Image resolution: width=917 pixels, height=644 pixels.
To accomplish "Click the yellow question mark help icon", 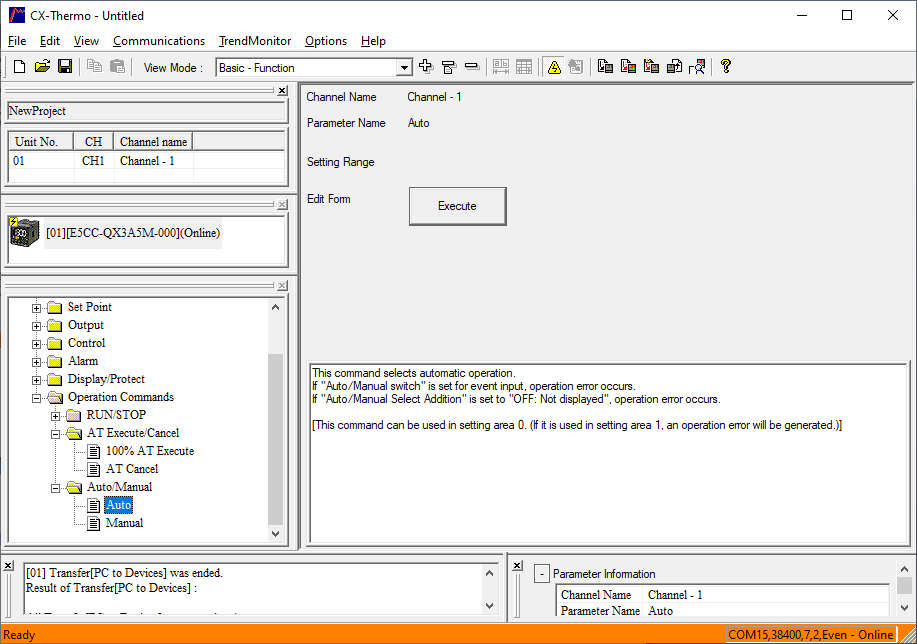I will click(726, 67).
